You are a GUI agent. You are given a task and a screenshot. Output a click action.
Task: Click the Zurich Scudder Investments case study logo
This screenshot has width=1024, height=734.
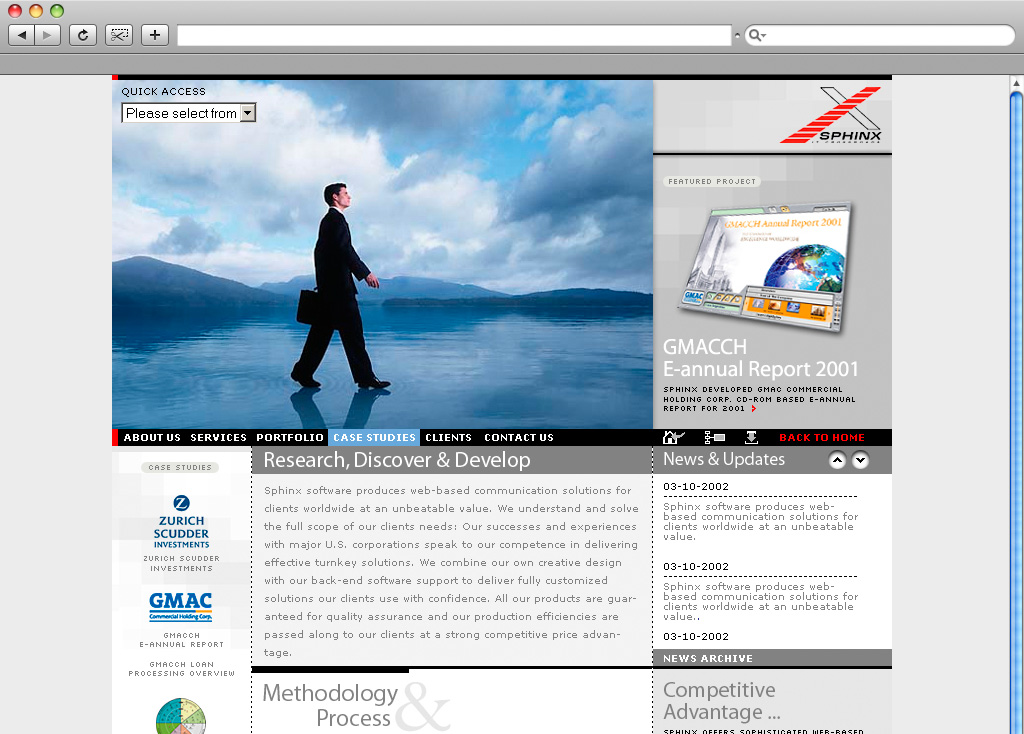tap(181, 521)
